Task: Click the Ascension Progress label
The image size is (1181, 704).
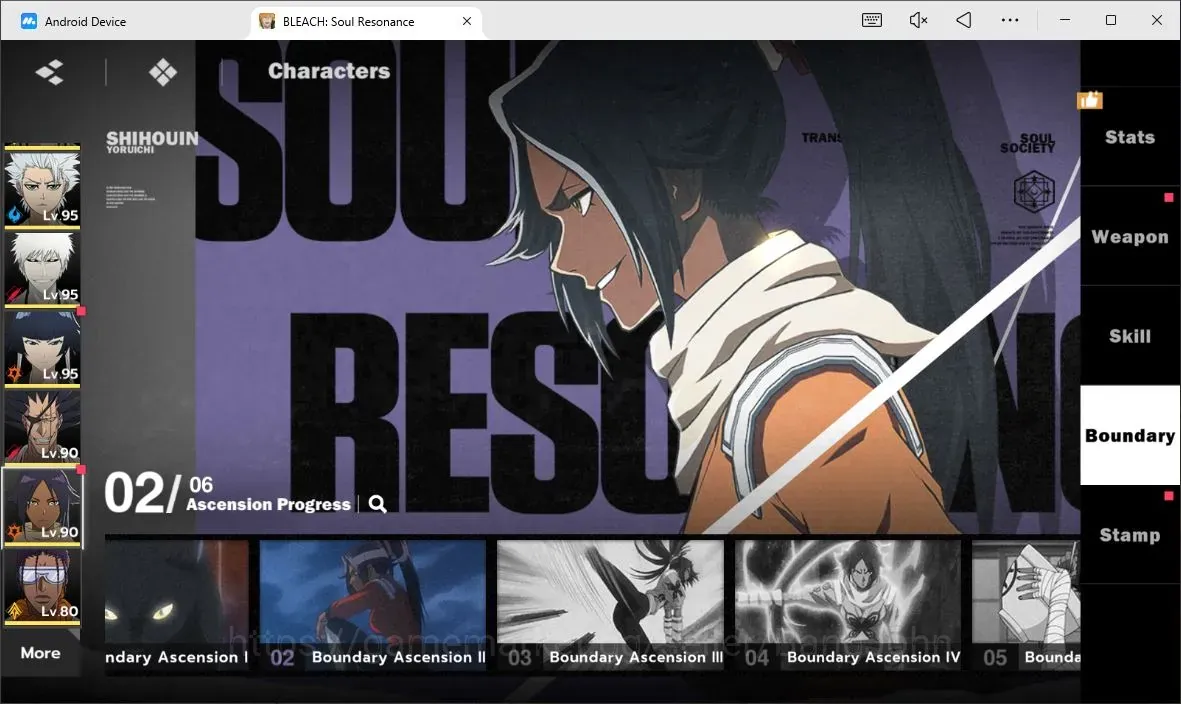Action: point(268,504)
